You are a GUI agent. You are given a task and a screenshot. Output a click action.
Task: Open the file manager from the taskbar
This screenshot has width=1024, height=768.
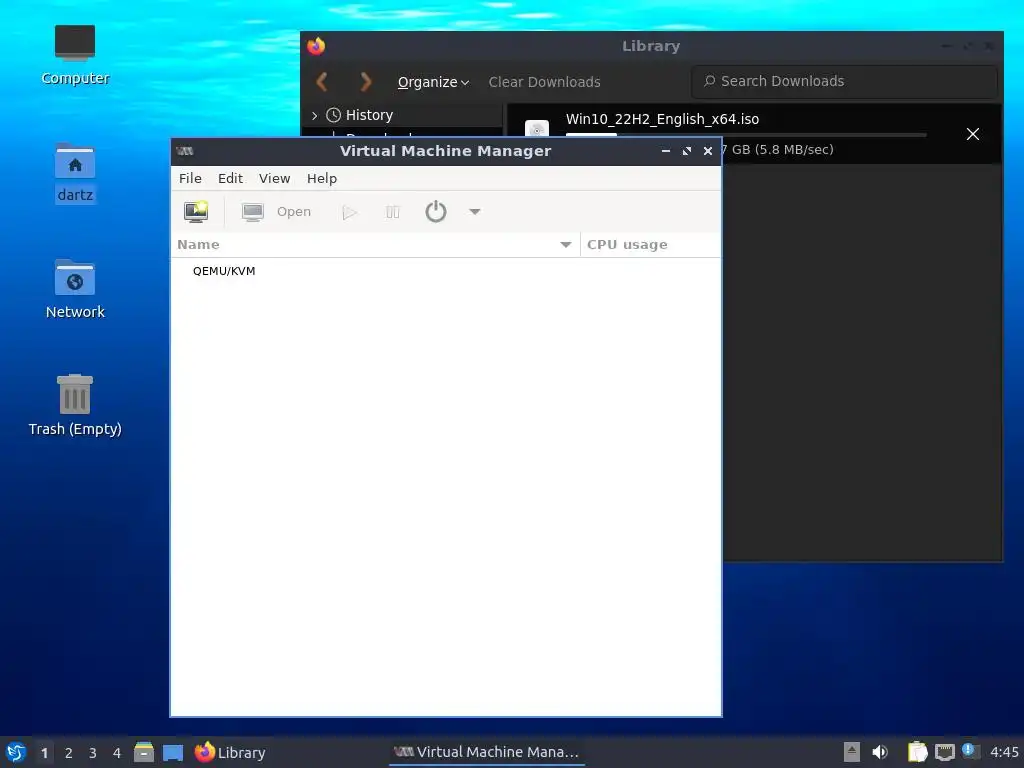tap(144, 752)
